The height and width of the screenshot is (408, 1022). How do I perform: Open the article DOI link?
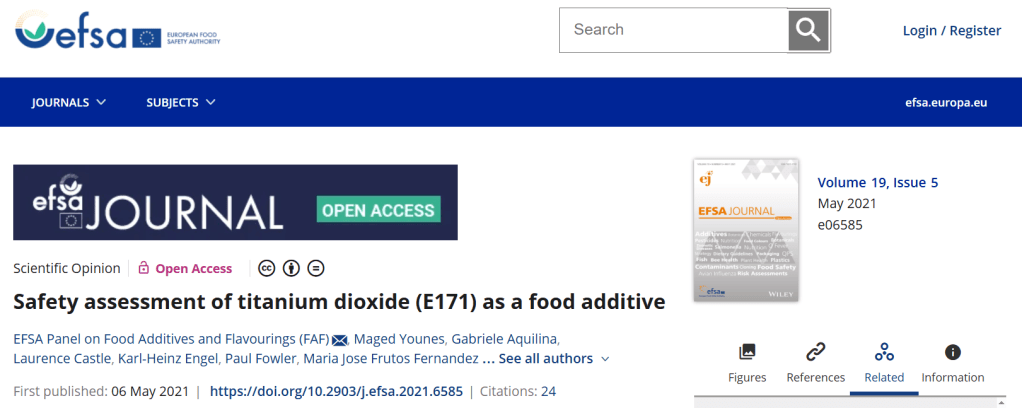point(338,391)
